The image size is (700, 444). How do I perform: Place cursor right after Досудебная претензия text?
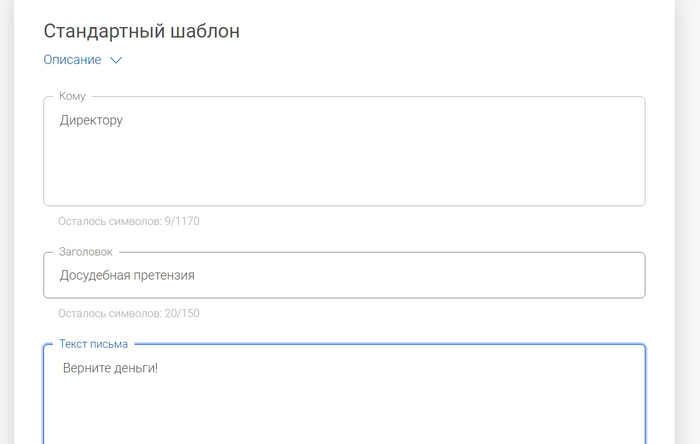pos(195,275)
